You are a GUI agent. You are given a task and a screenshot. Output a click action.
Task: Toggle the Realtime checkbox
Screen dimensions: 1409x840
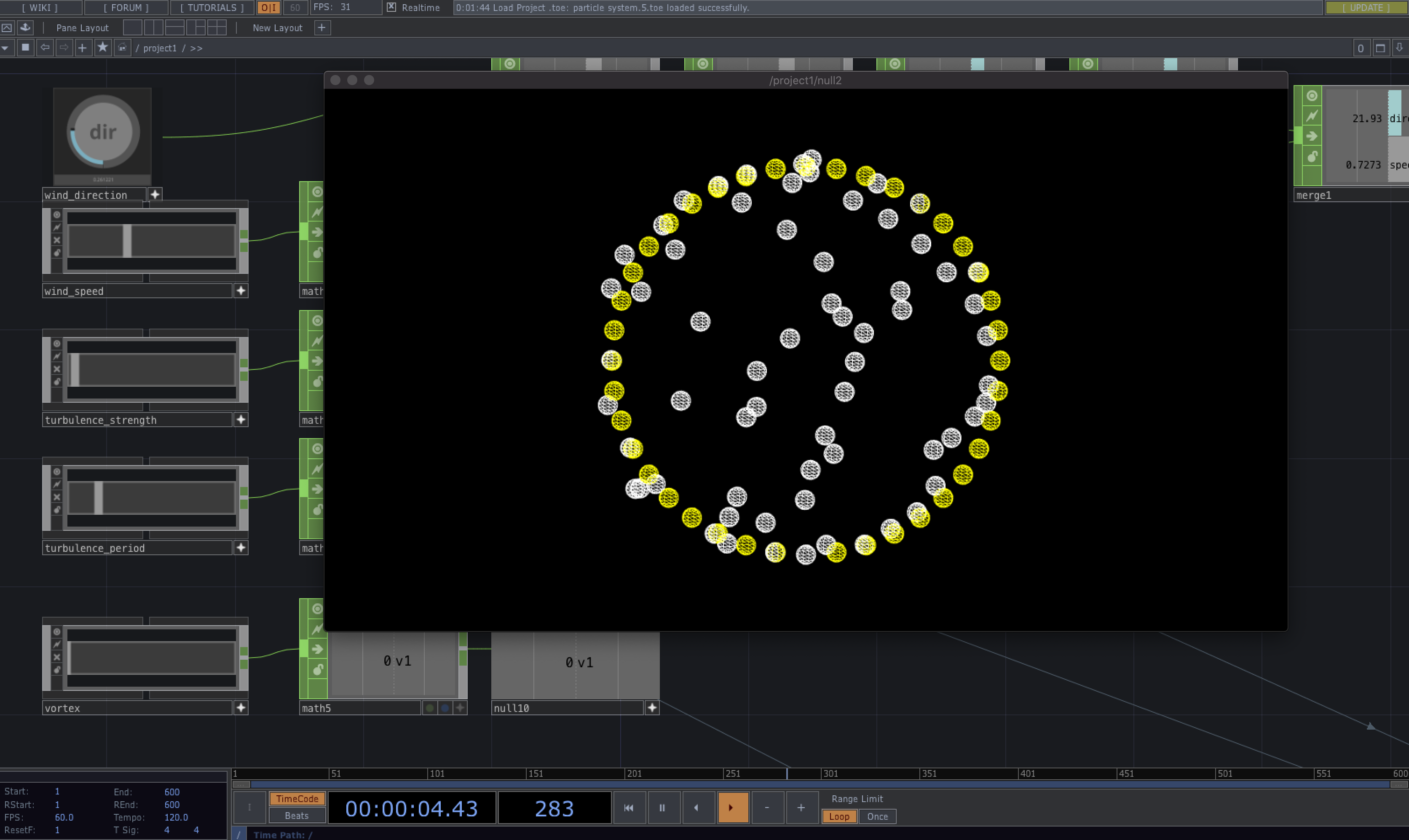[x=392, y=7]
